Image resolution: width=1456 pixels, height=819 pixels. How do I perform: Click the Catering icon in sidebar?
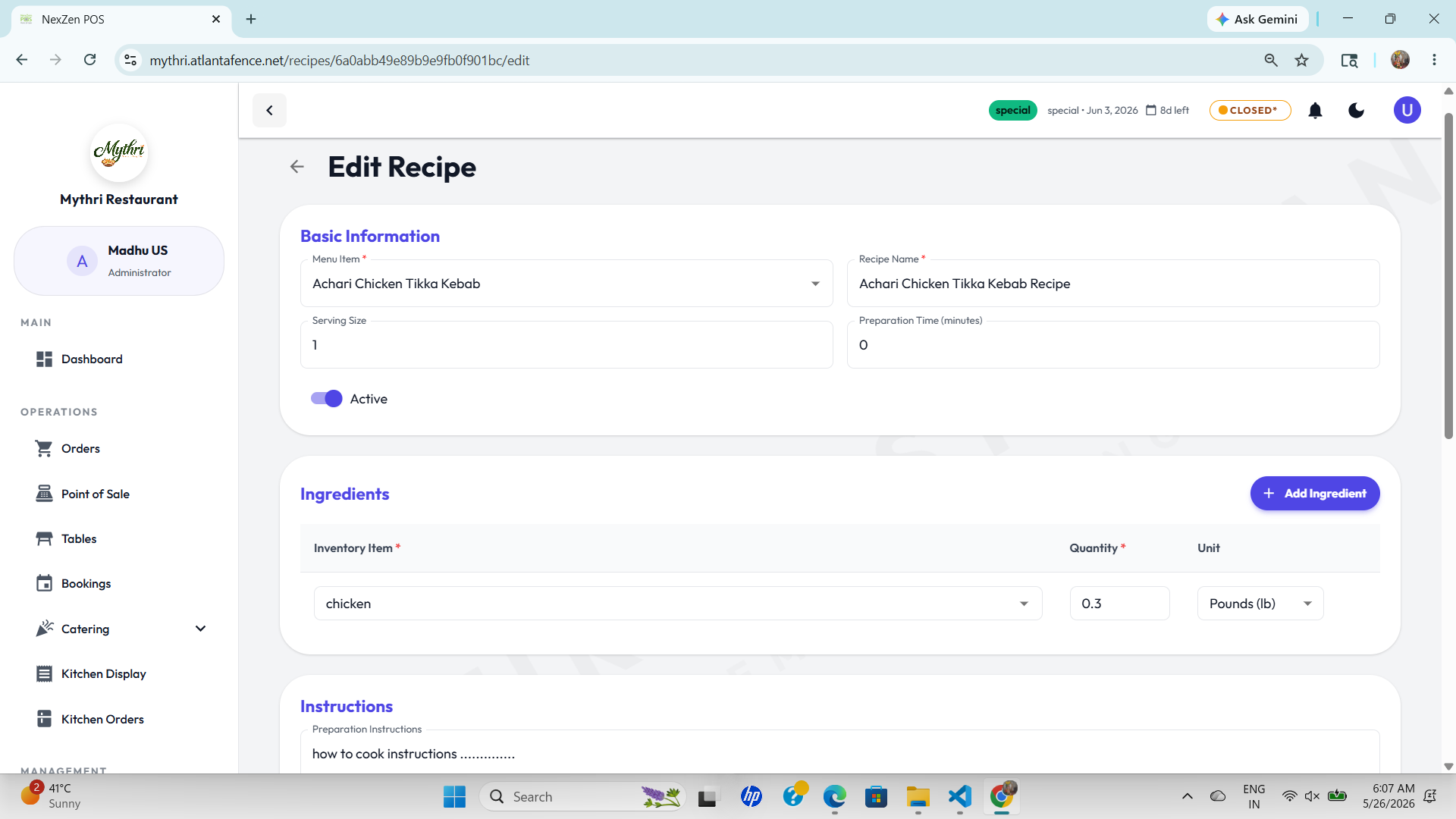click(x=45, y=629)
